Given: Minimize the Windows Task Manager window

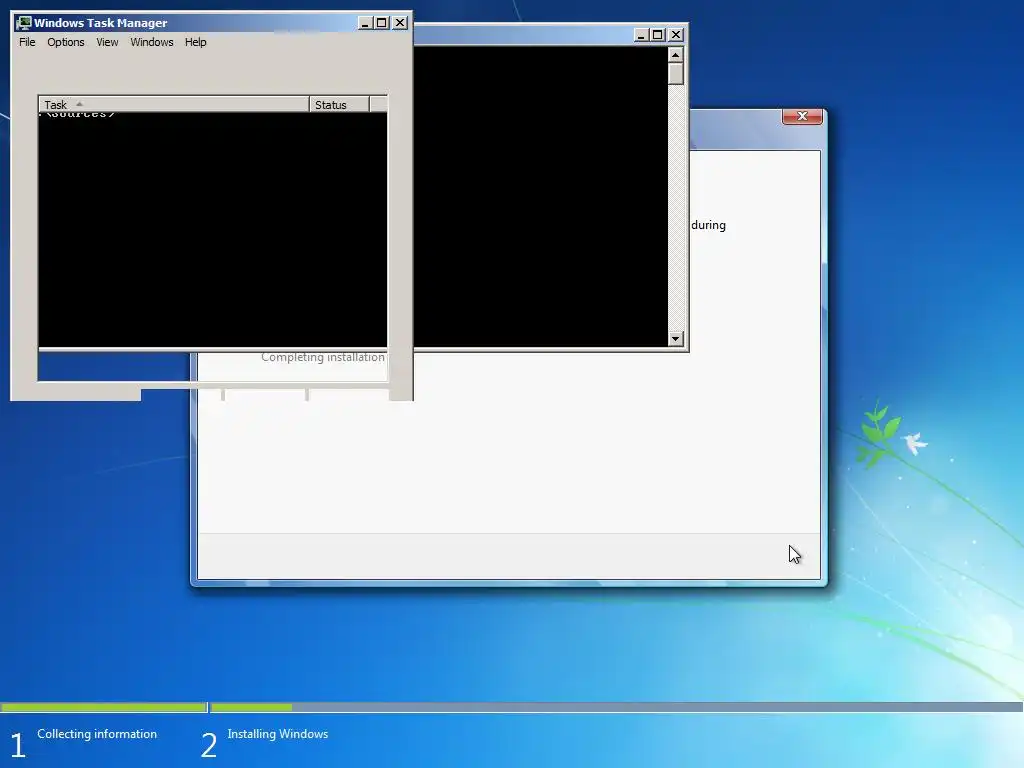Looking at the screenshot, I should (366, 23).
